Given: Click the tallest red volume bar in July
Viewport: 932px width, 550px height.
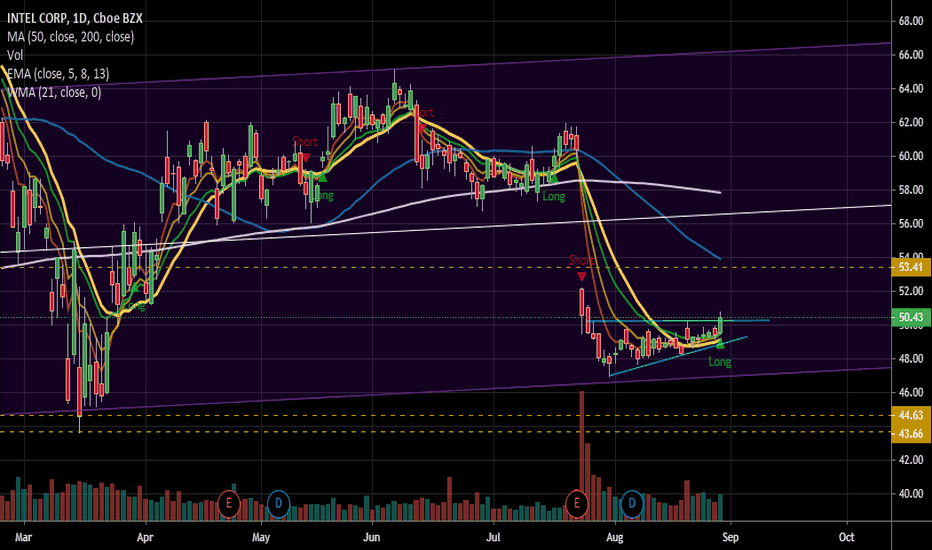Looking at the screenshot, I should click(582, 455).
